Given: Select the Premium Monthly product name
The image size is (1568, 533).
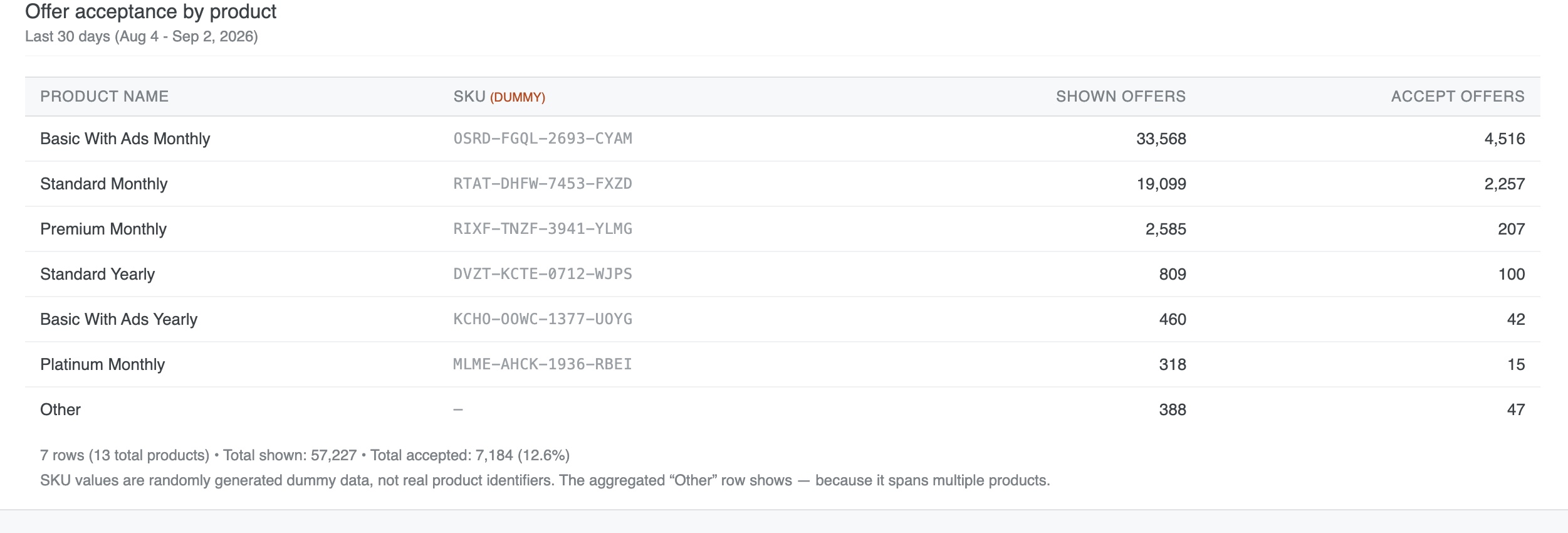Looking at the screenshot, I should (103, 229).
